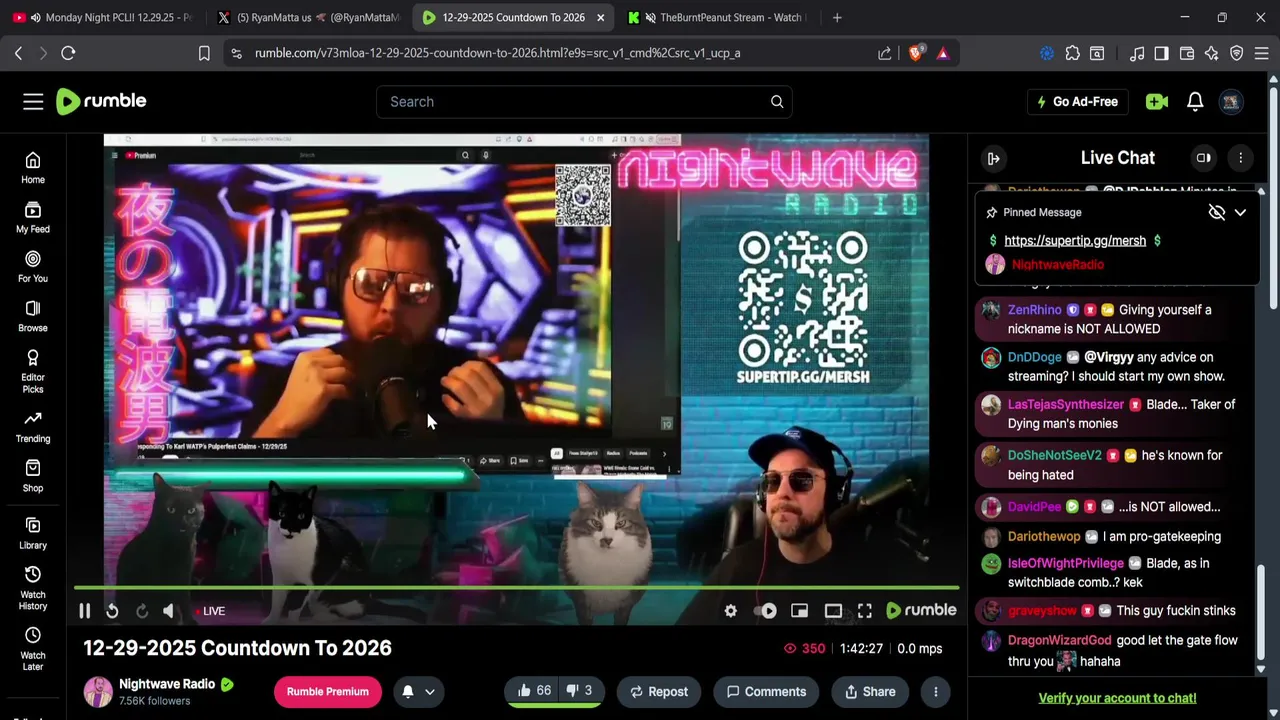1280x720 pixels.
Task: Open Editor Picks in sidebar
Action: [x=33, y=372]
